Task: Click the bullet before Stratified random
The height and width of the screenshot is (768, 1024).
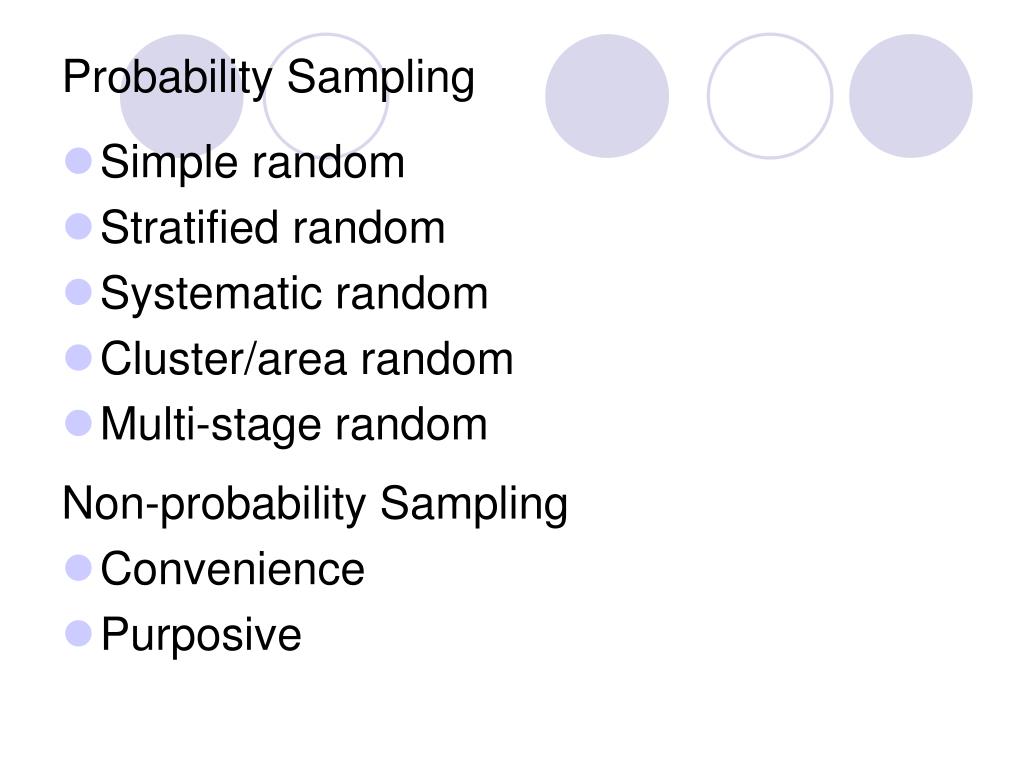Action: 78,227
